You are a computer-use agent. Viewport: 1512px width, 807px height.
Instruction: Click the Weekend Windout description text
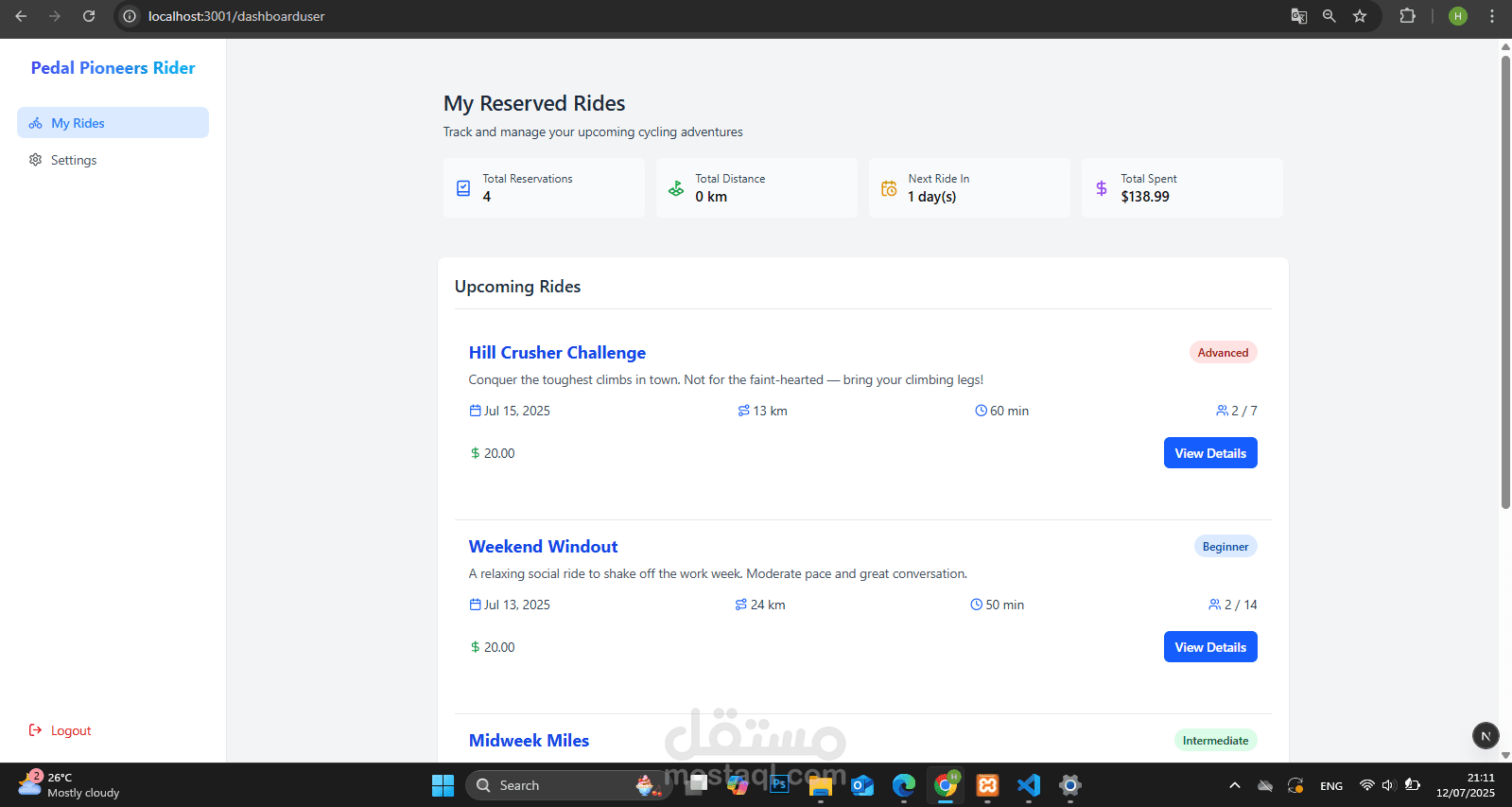[x=718, y=573]
